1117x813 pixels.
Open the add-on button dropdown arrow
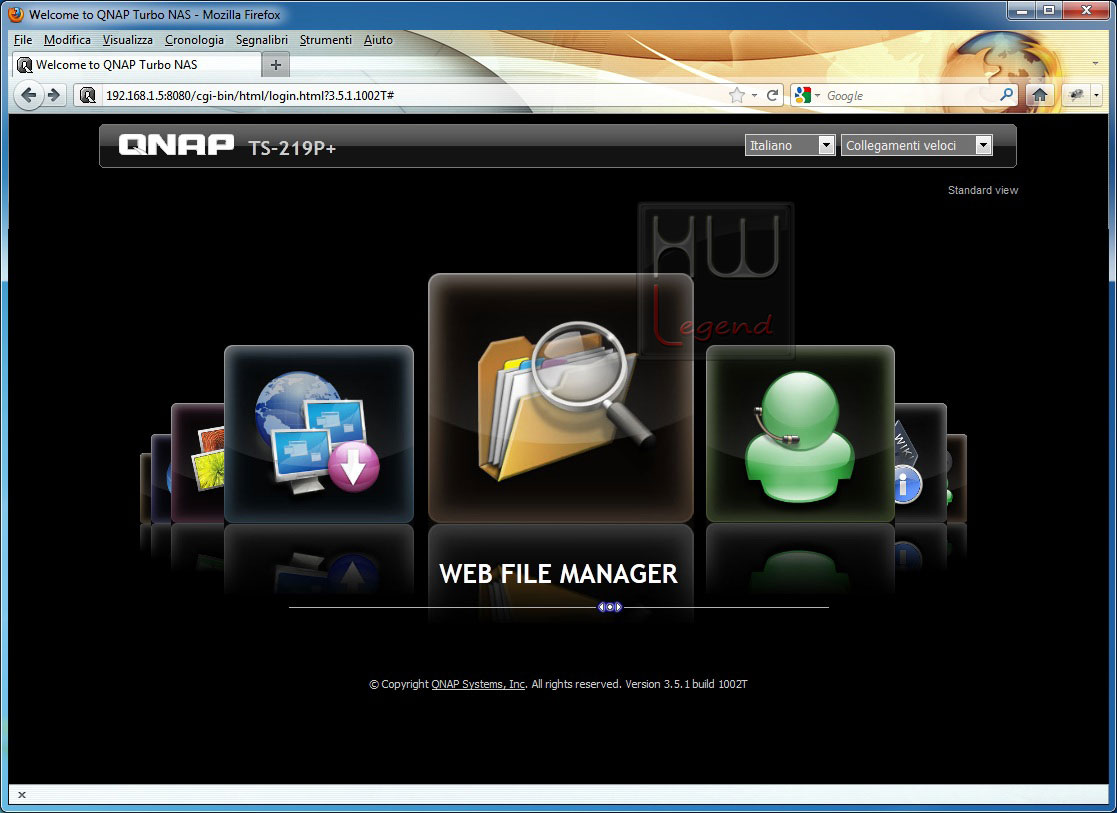coord(1096,95)
